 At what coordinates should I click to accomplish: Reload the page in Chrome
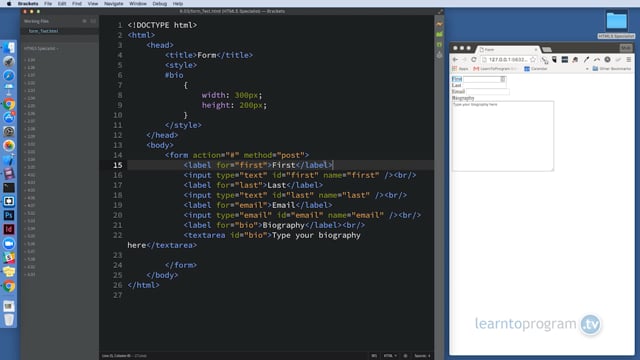click(473, 60)
